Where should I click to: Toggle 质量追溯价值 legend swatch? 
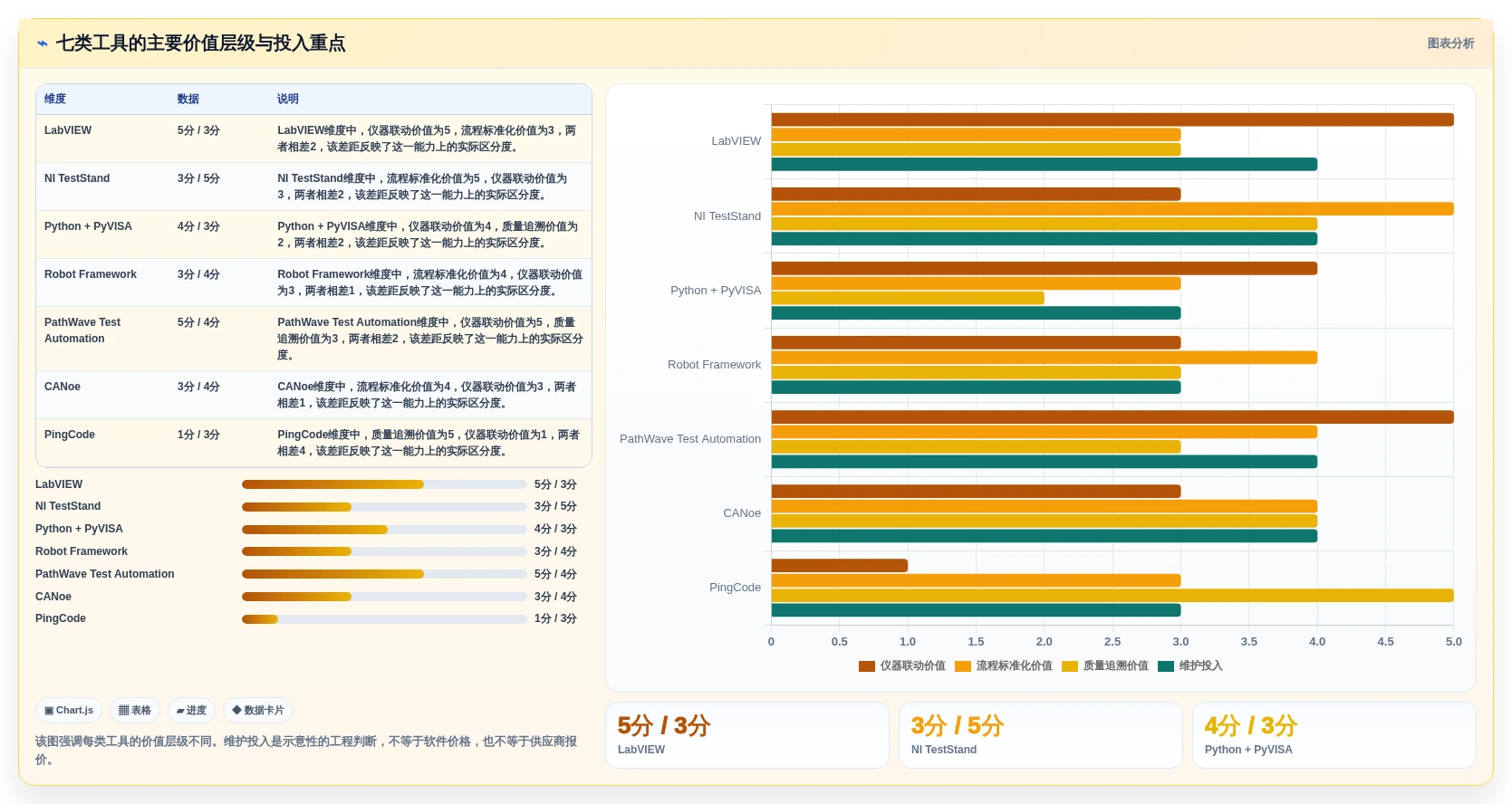pos(1070,666)
